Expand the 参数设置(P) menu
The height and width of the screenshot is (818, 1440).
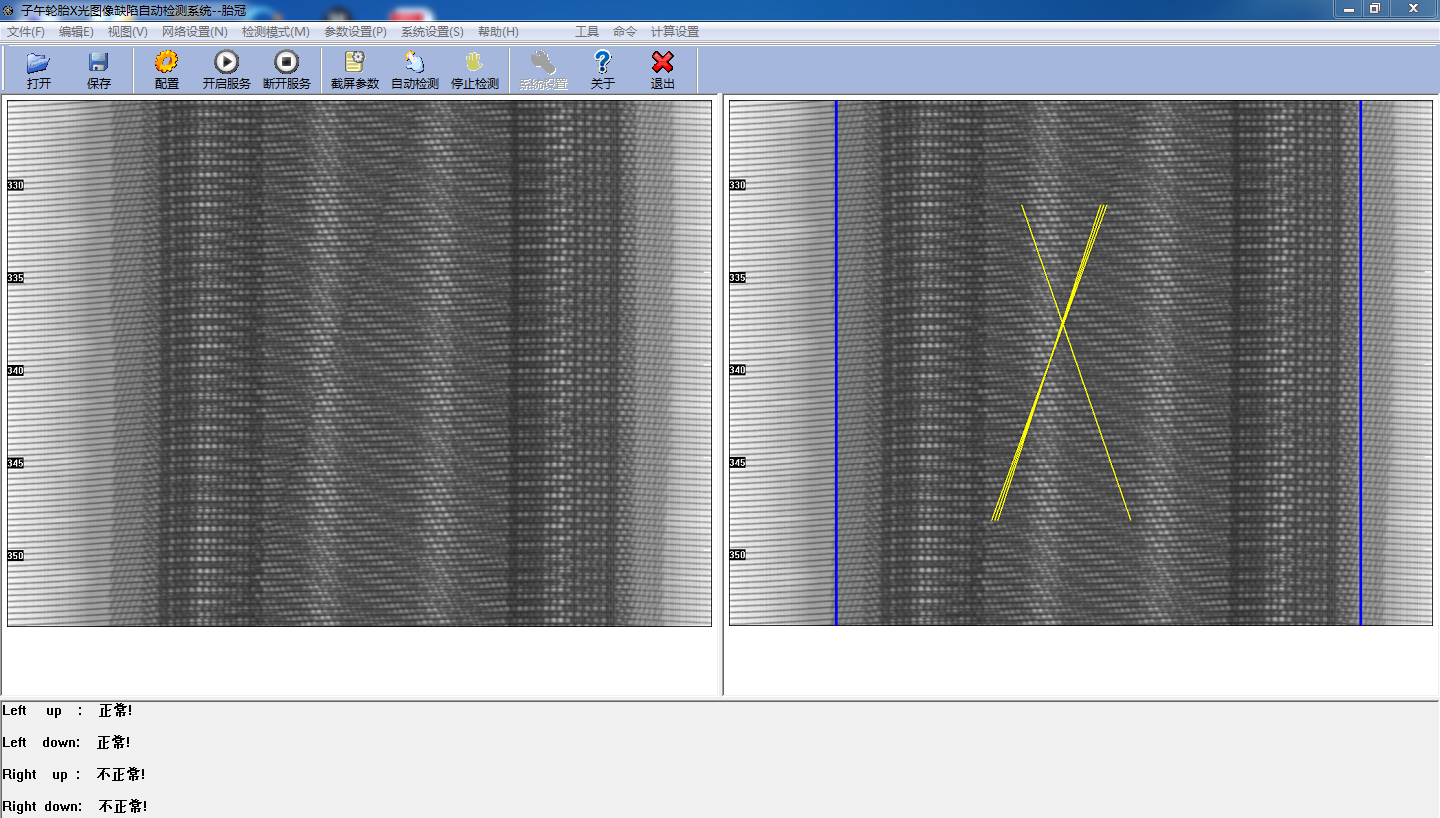click(x=355, y=32)
